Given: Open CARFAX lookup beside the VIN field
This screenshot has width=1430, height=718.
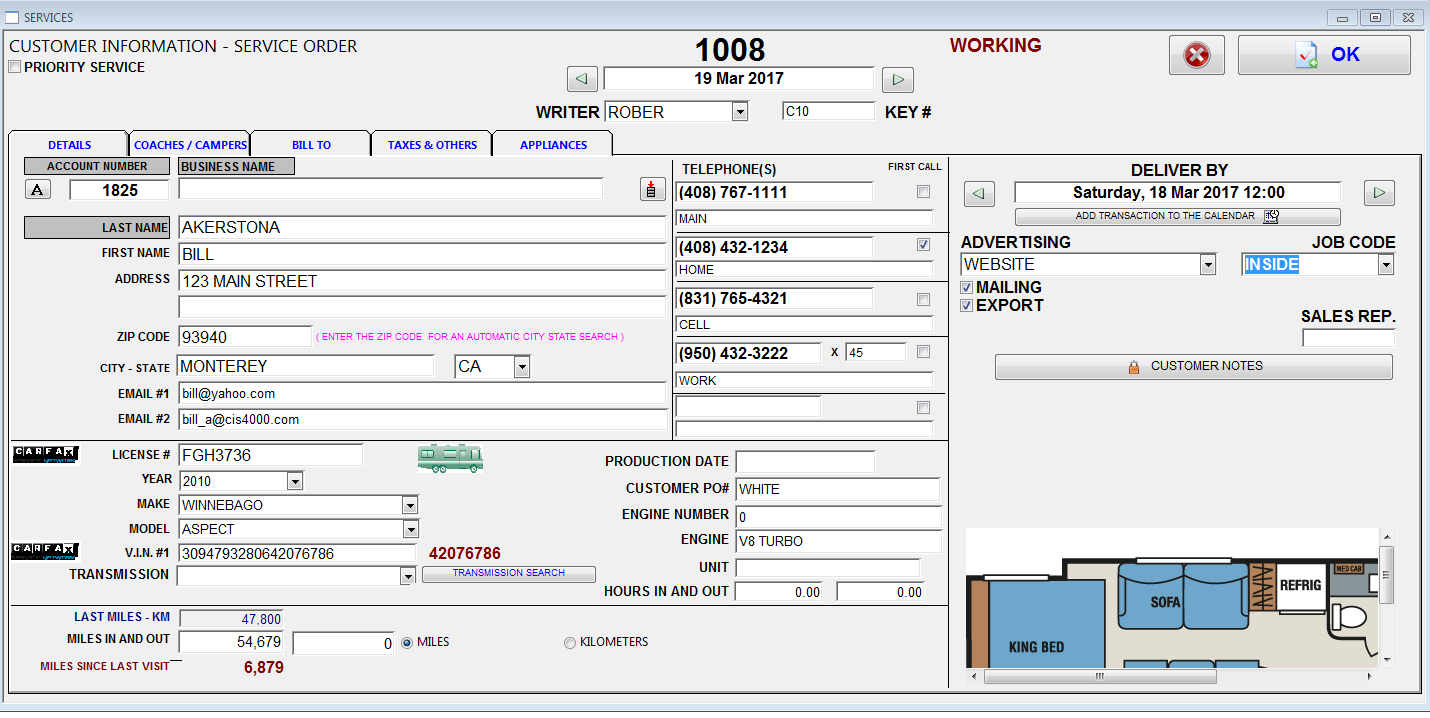Looking at the screenshot, I should 45,550.
